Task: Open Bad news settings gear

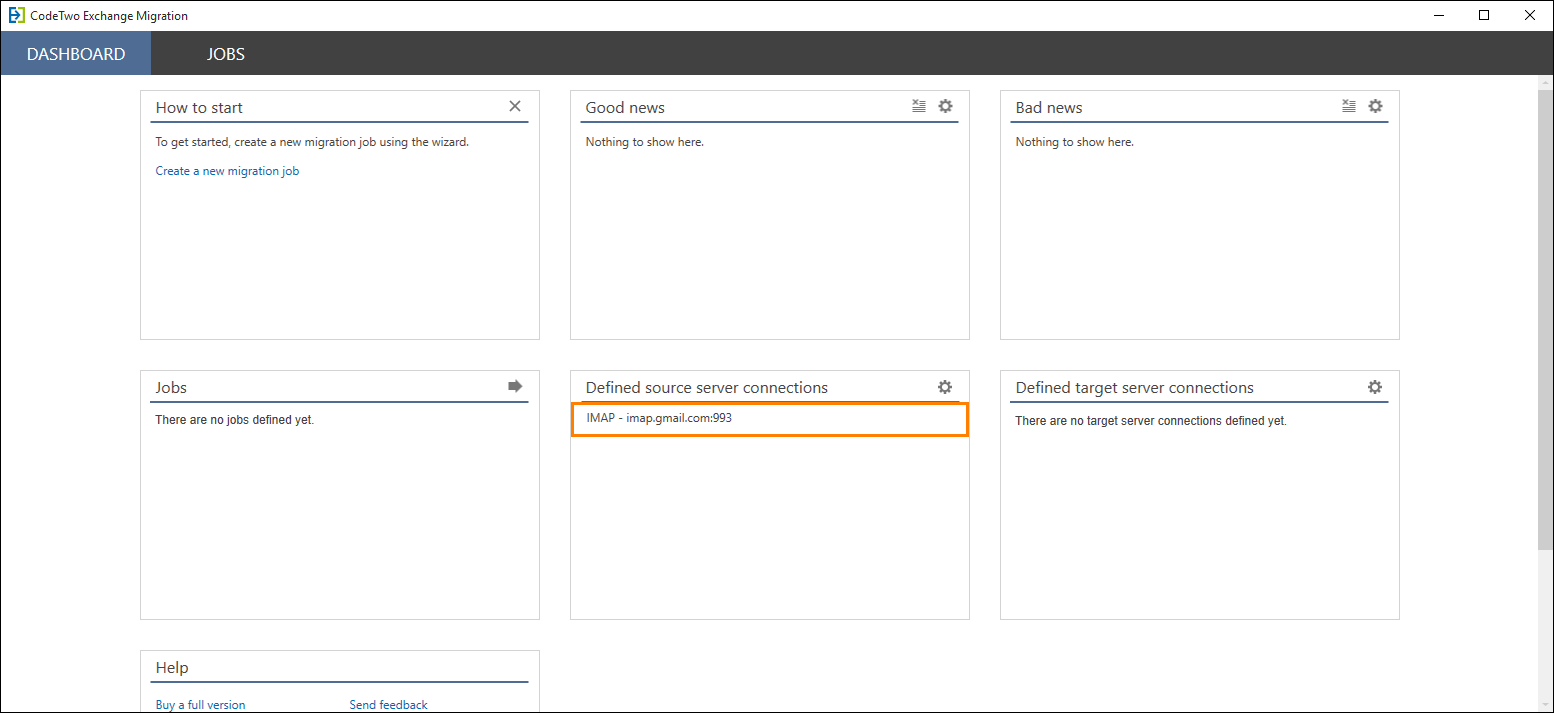Action: [1375, 106]
